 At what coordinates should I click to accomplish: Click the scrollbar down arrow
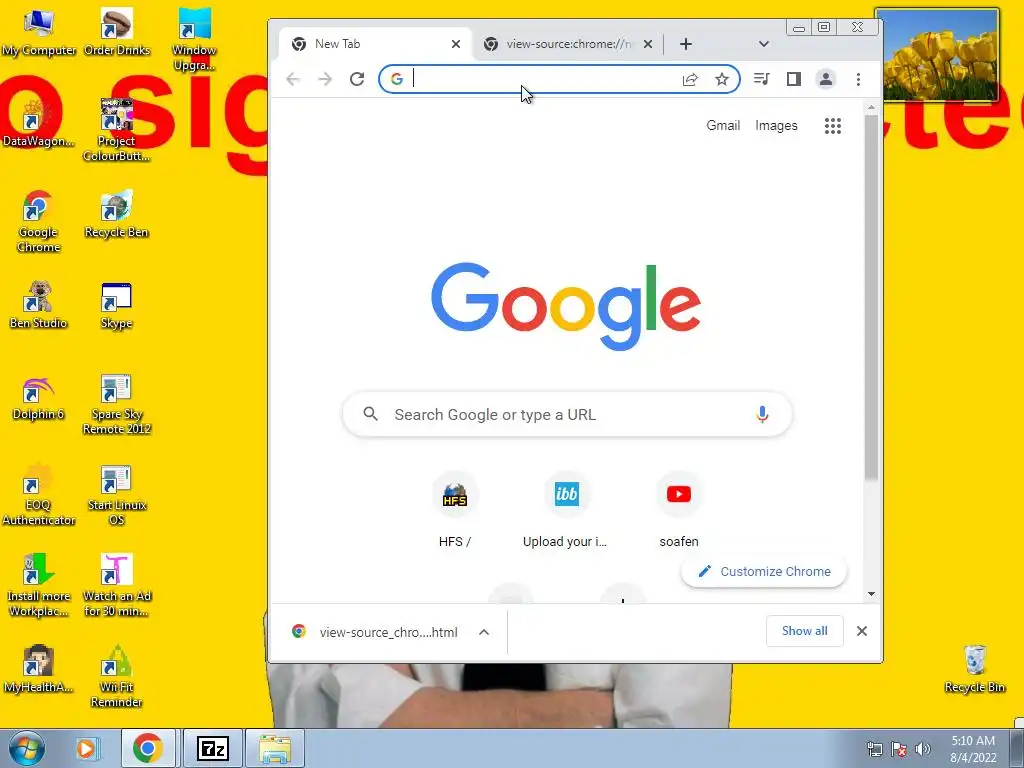[x=871, y=594]
